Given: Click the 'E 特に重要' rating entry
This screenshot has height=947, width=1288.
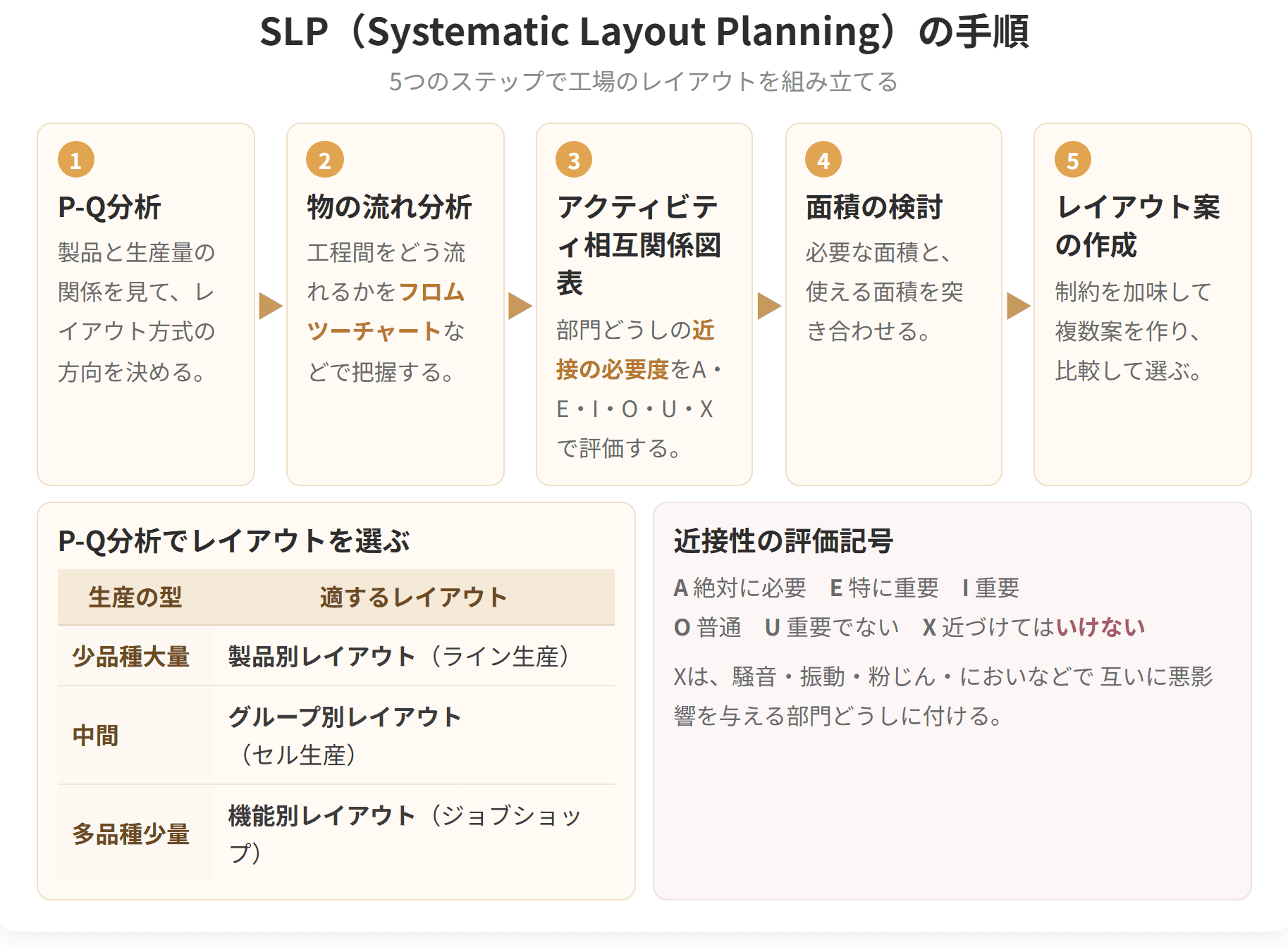Looking at the screenshot, I should tap(884, 588).
